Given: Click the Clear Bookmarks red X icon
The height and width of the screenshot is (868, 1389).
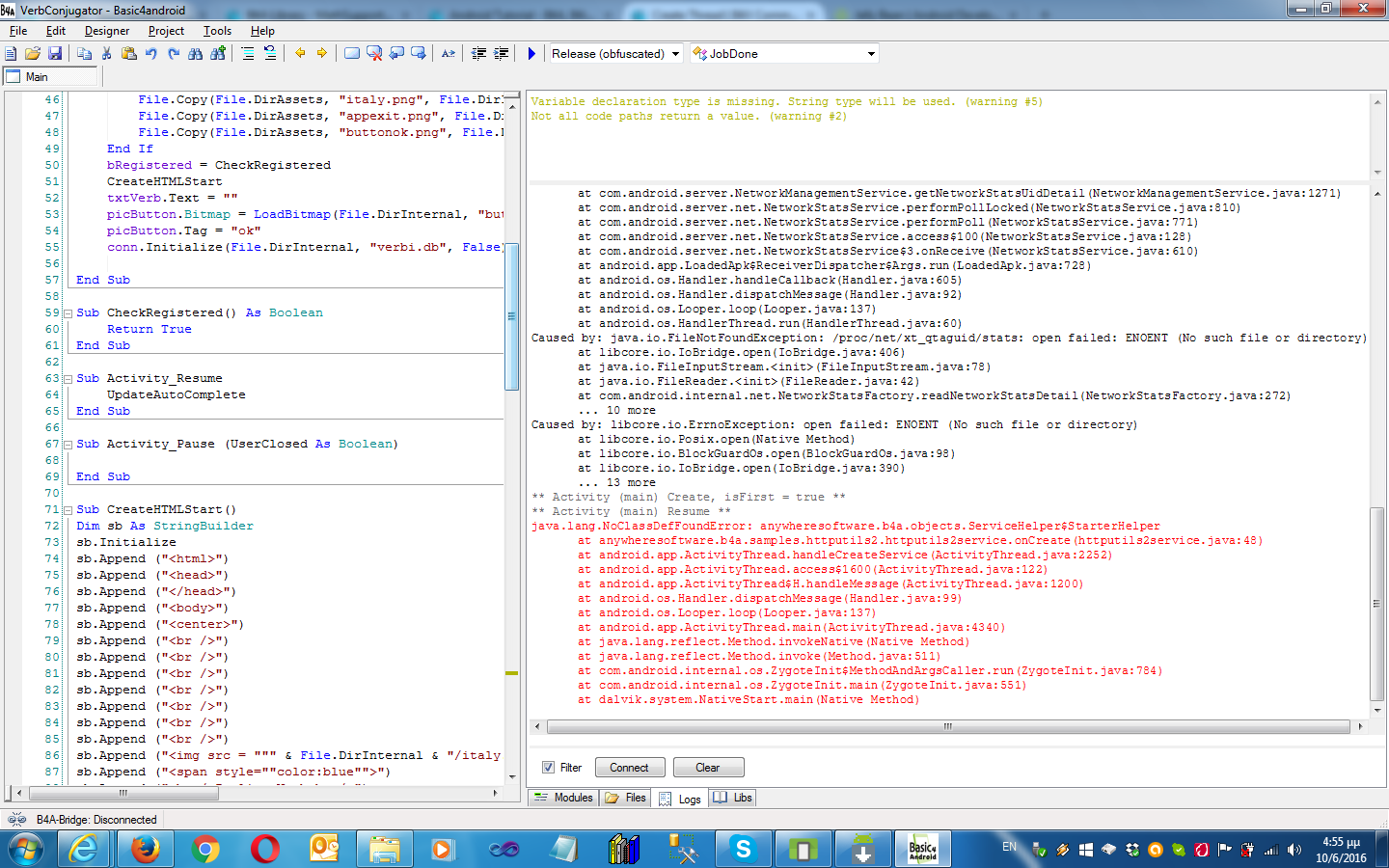Looking at the screenshot, I should [x=374, y=54].
